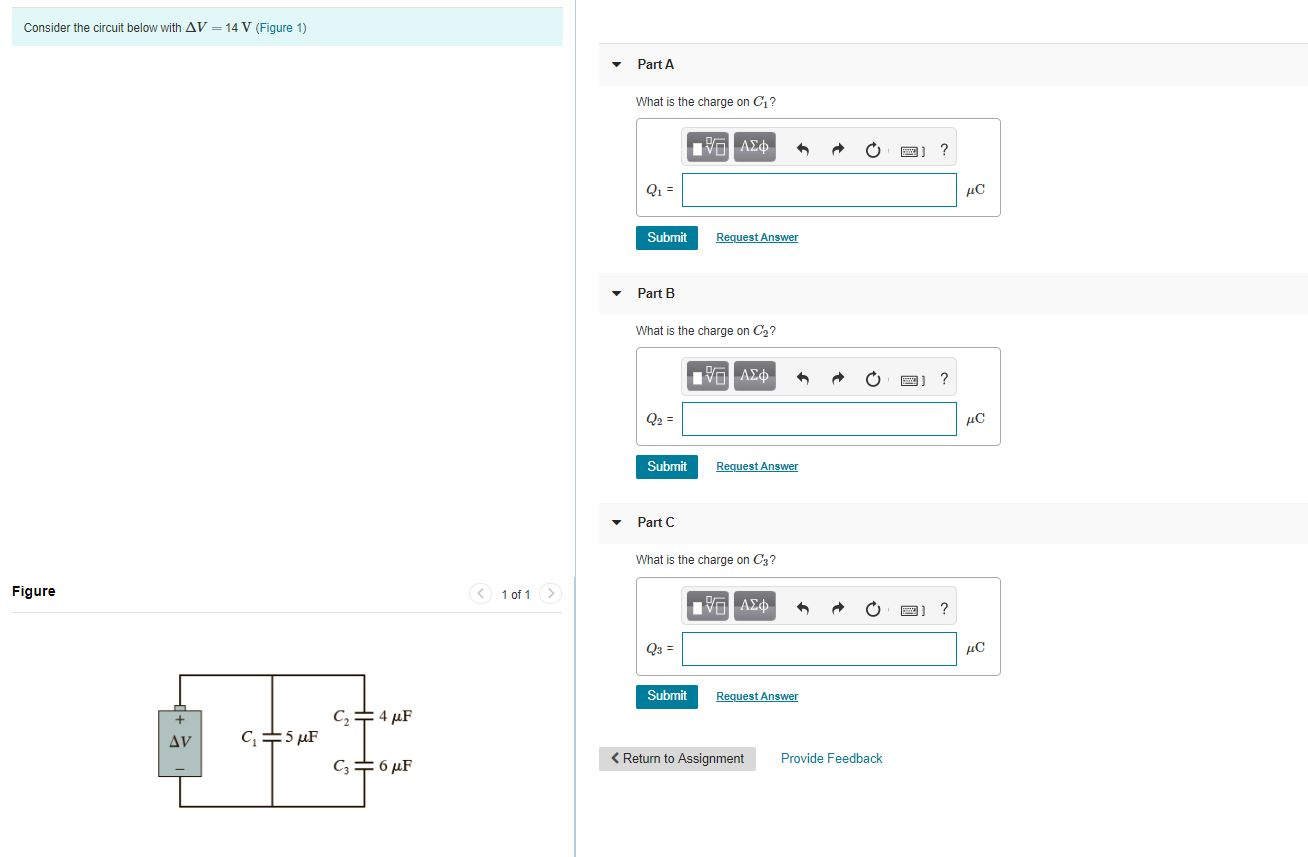Screen dimensions: 1308x857
Task: Click the question text about charge on C2
Action: coord(706,331)
